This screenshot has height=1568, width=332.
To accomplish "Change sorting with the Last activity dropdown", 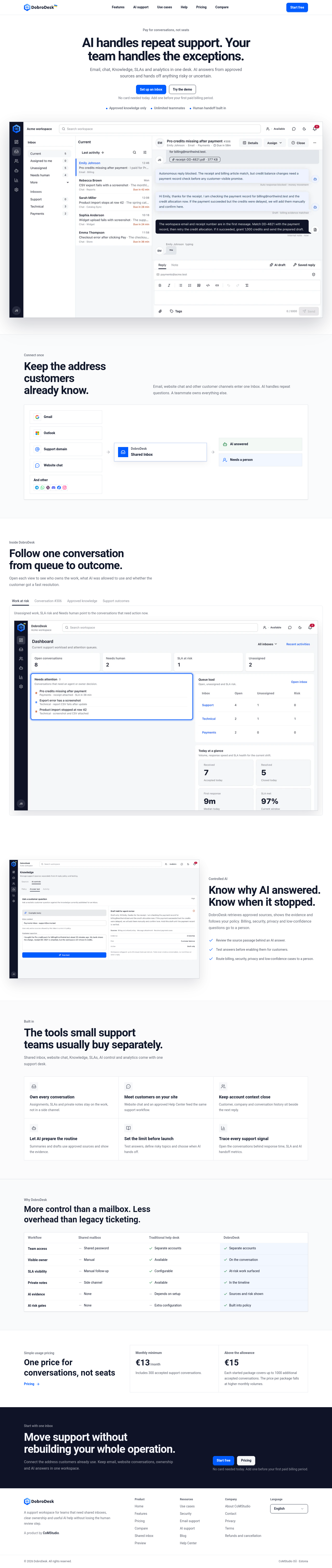I will coord(93,153).
